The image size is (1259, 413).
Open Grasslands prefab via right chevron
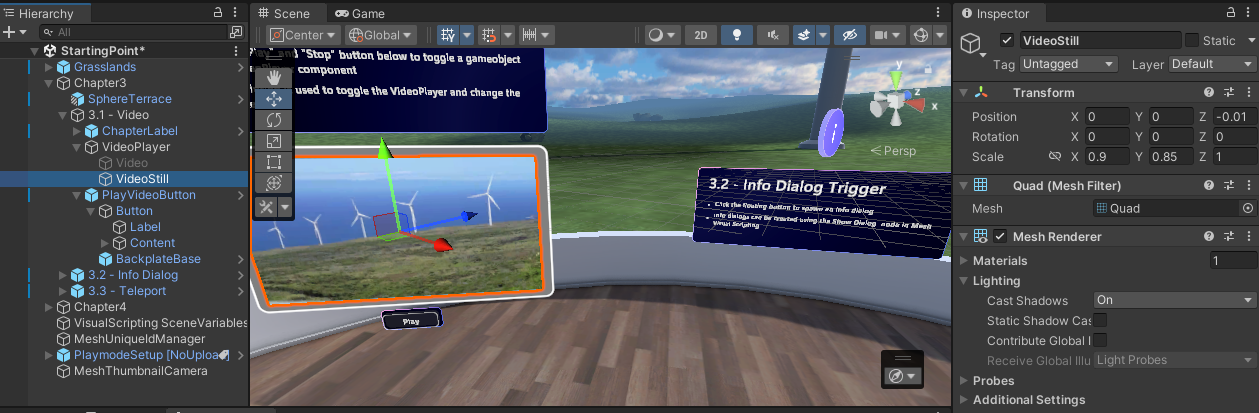click(240, 67)
